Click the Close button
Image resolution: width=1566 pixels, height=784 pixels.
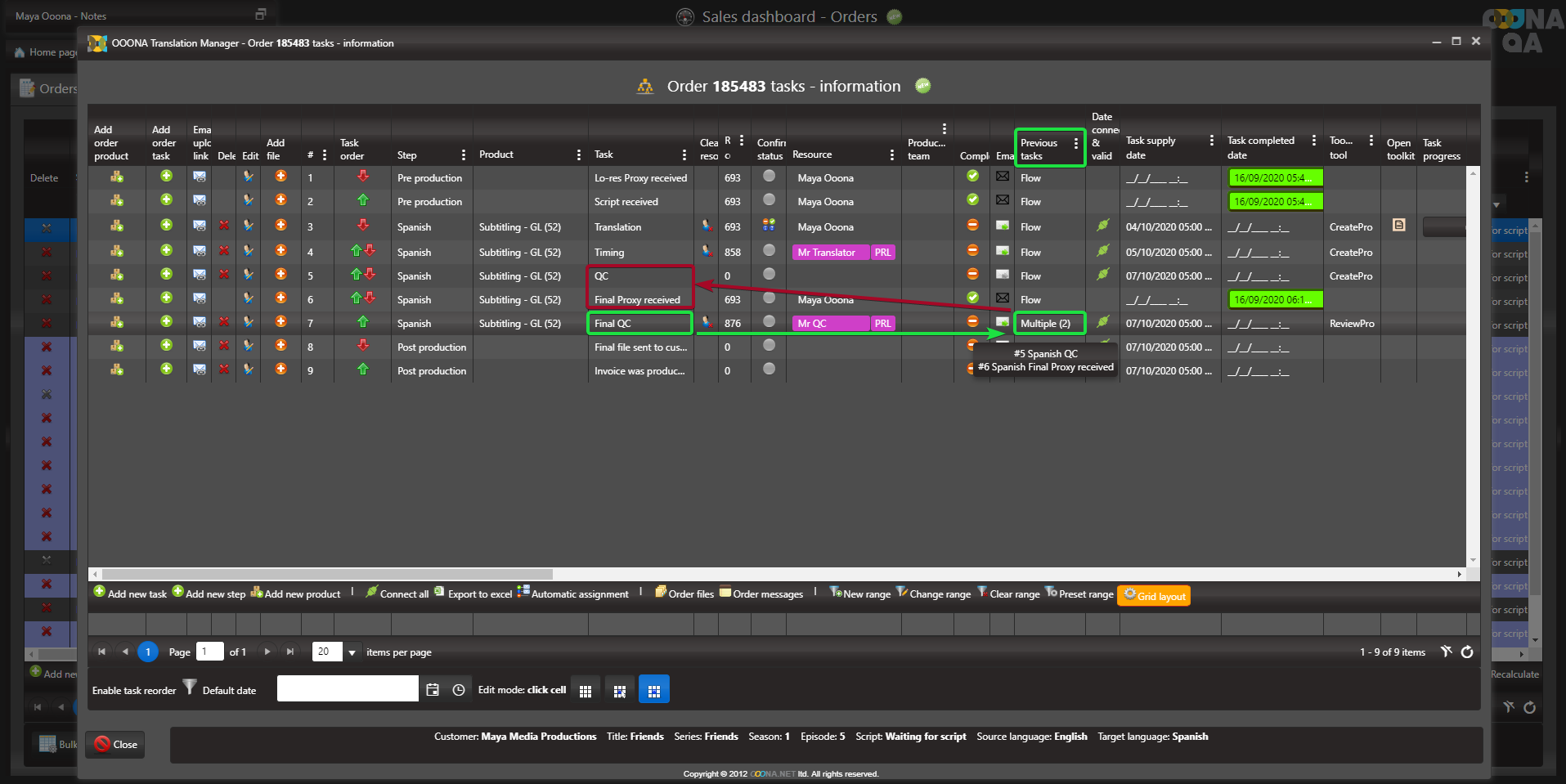(x=115, y=744)
